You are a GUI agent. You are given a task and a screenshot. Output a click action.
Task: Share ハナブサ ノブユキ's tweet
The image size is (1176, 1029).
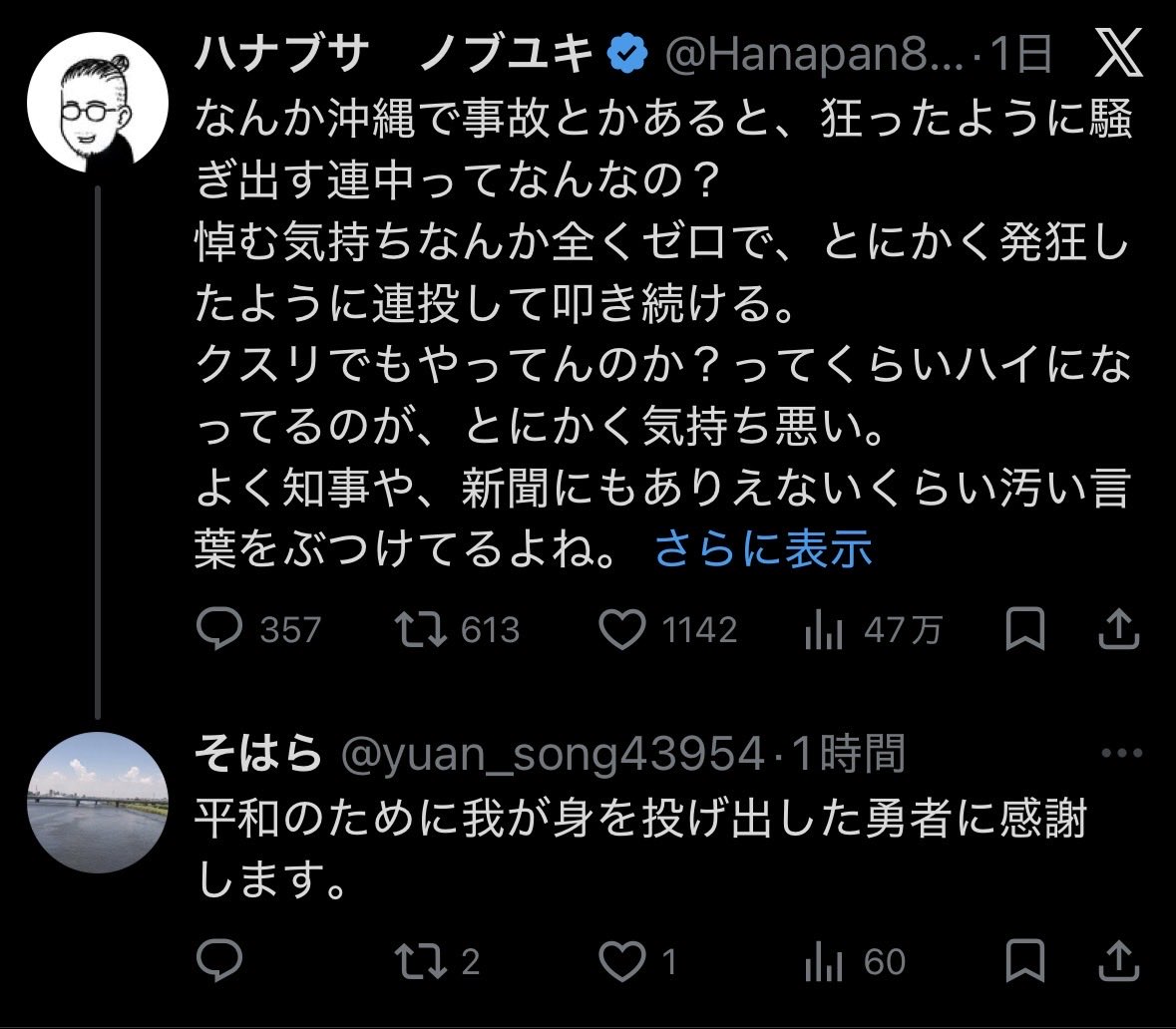point(1120,629)
